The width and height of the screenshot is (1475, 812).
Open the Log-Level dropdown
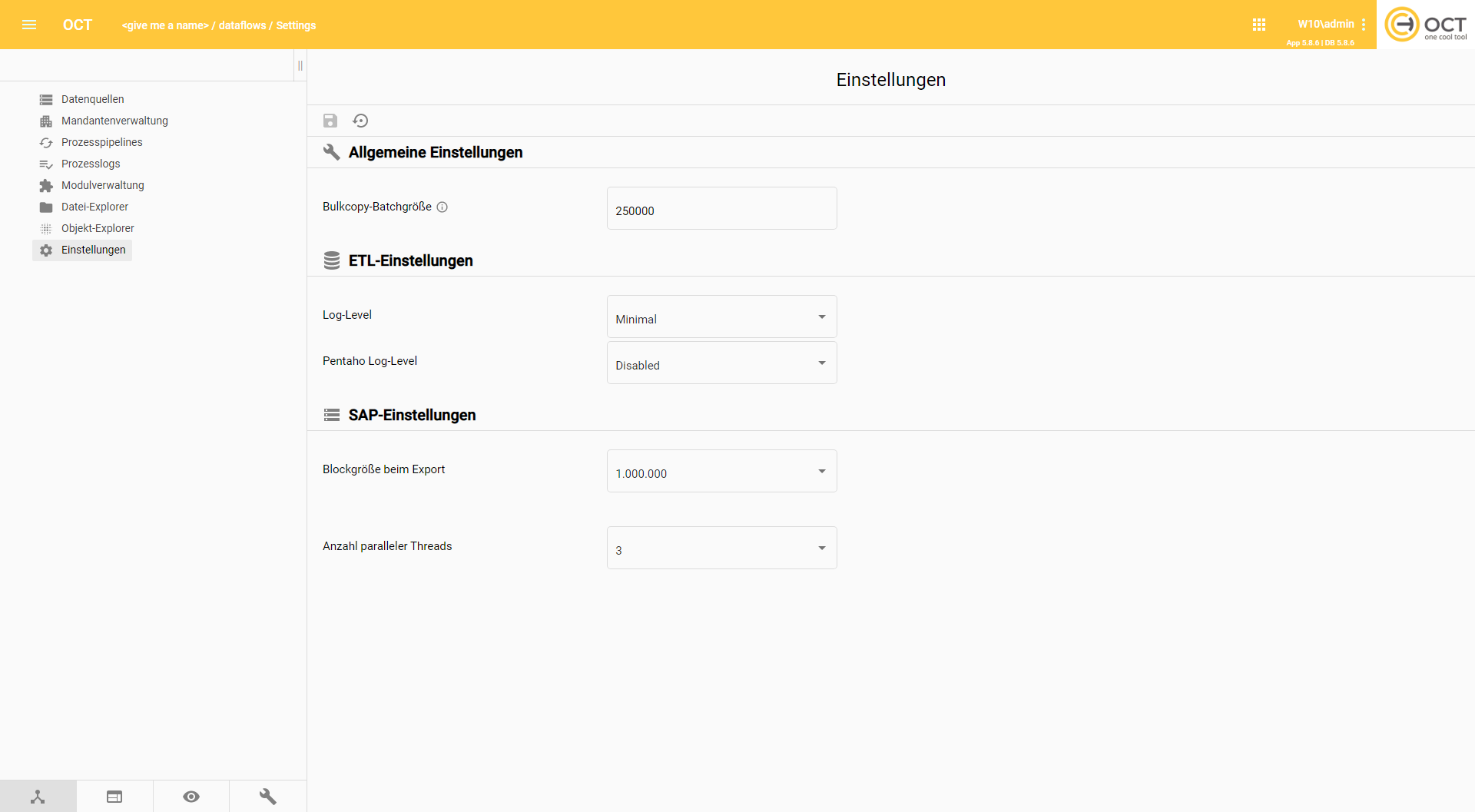(820, 316)
